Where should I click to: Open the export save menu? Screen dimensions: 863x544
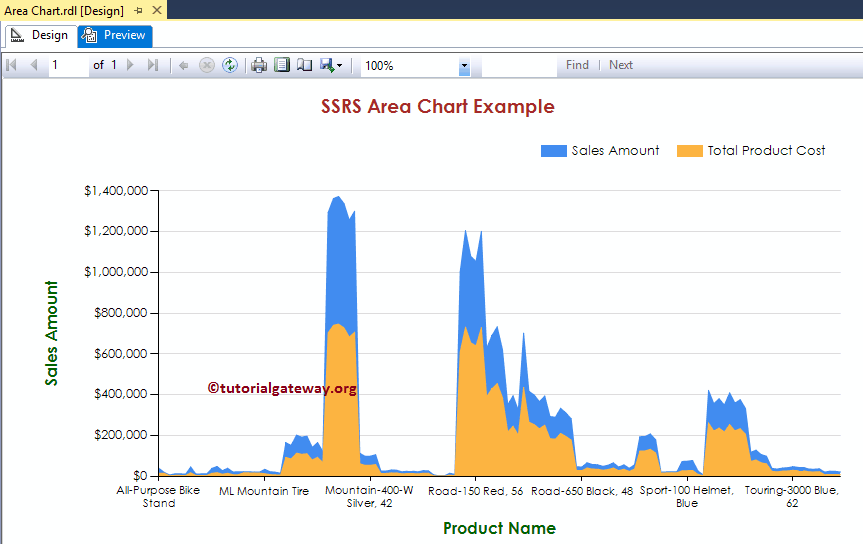pyautogui.click(x=331, y=65)
